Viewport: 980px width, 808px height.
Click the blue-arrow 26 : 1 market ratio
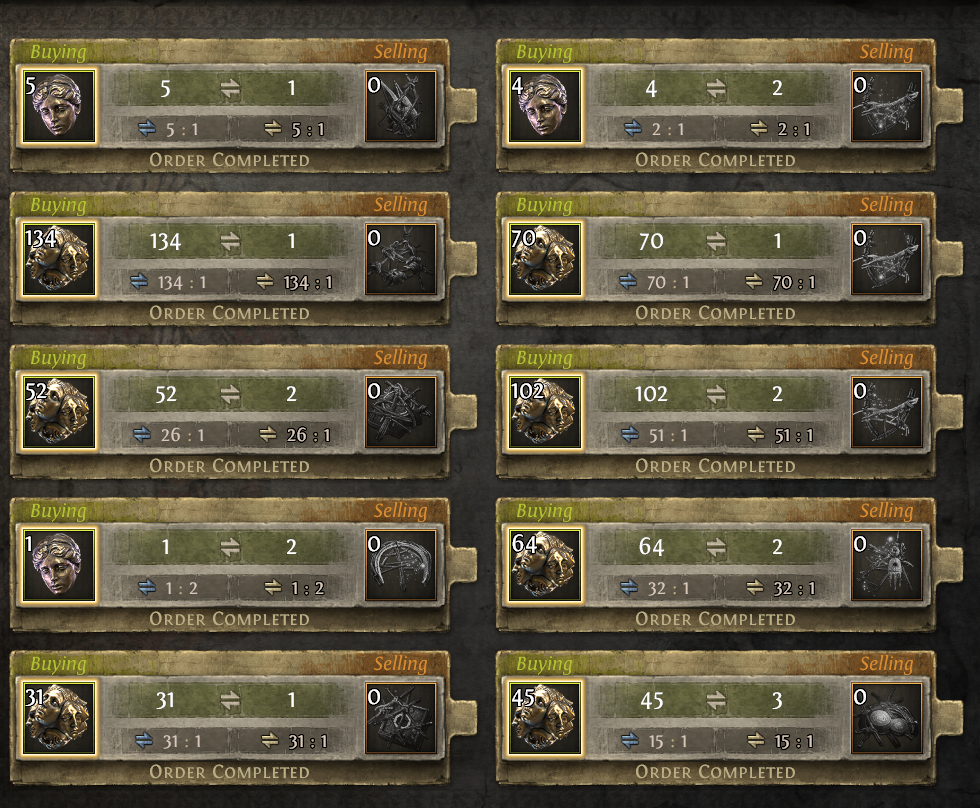point(169,435)
